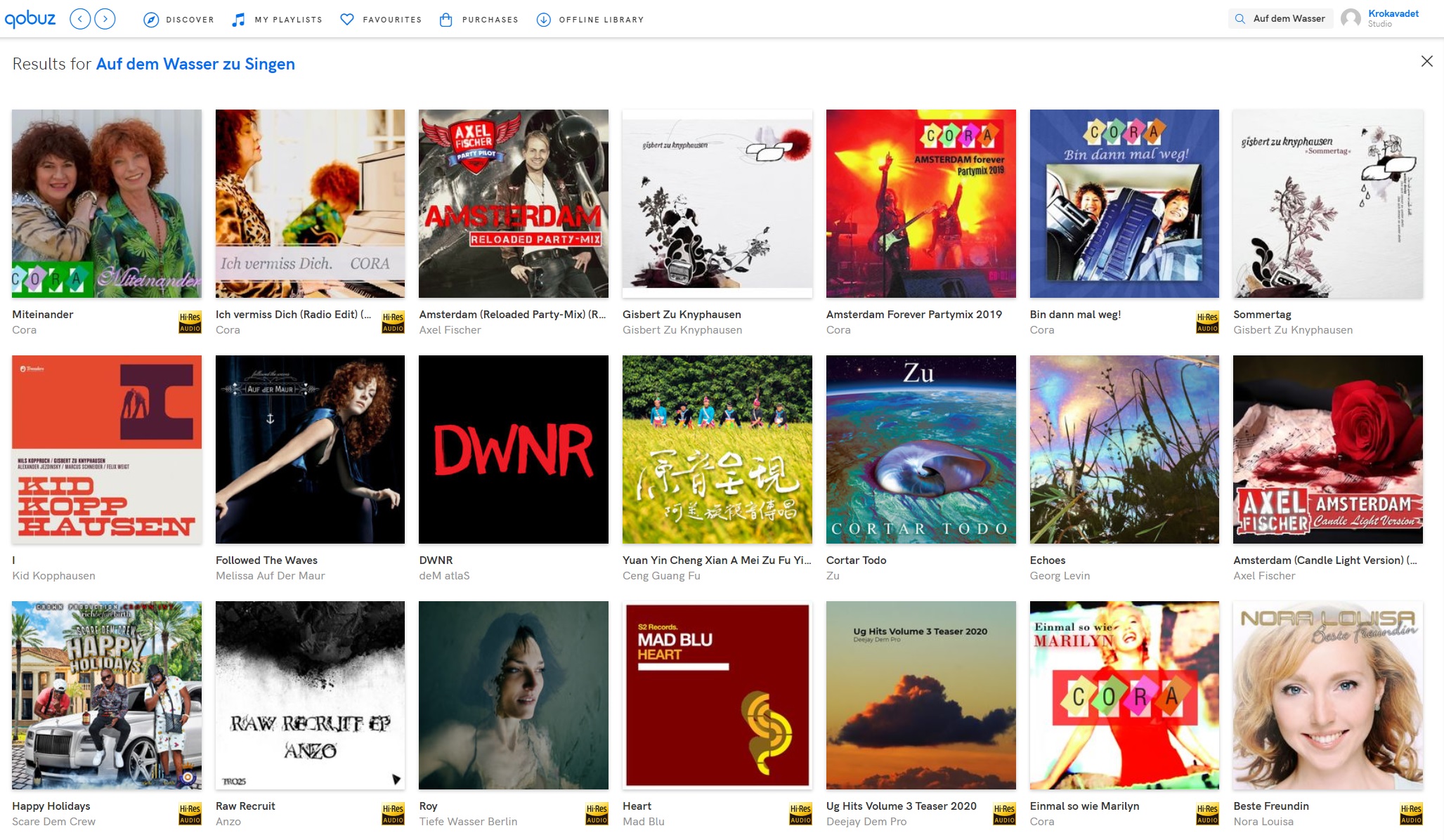Screen dimensions: 1444x840
Task: Click artist Scare Dem Crew
Action: [53, 822]
